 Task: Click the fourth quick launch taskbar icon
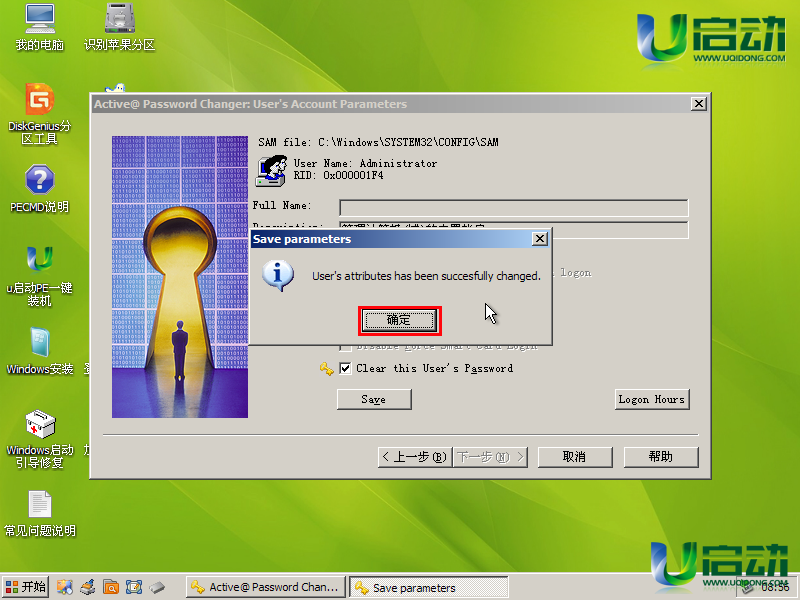tap(134, 587)
